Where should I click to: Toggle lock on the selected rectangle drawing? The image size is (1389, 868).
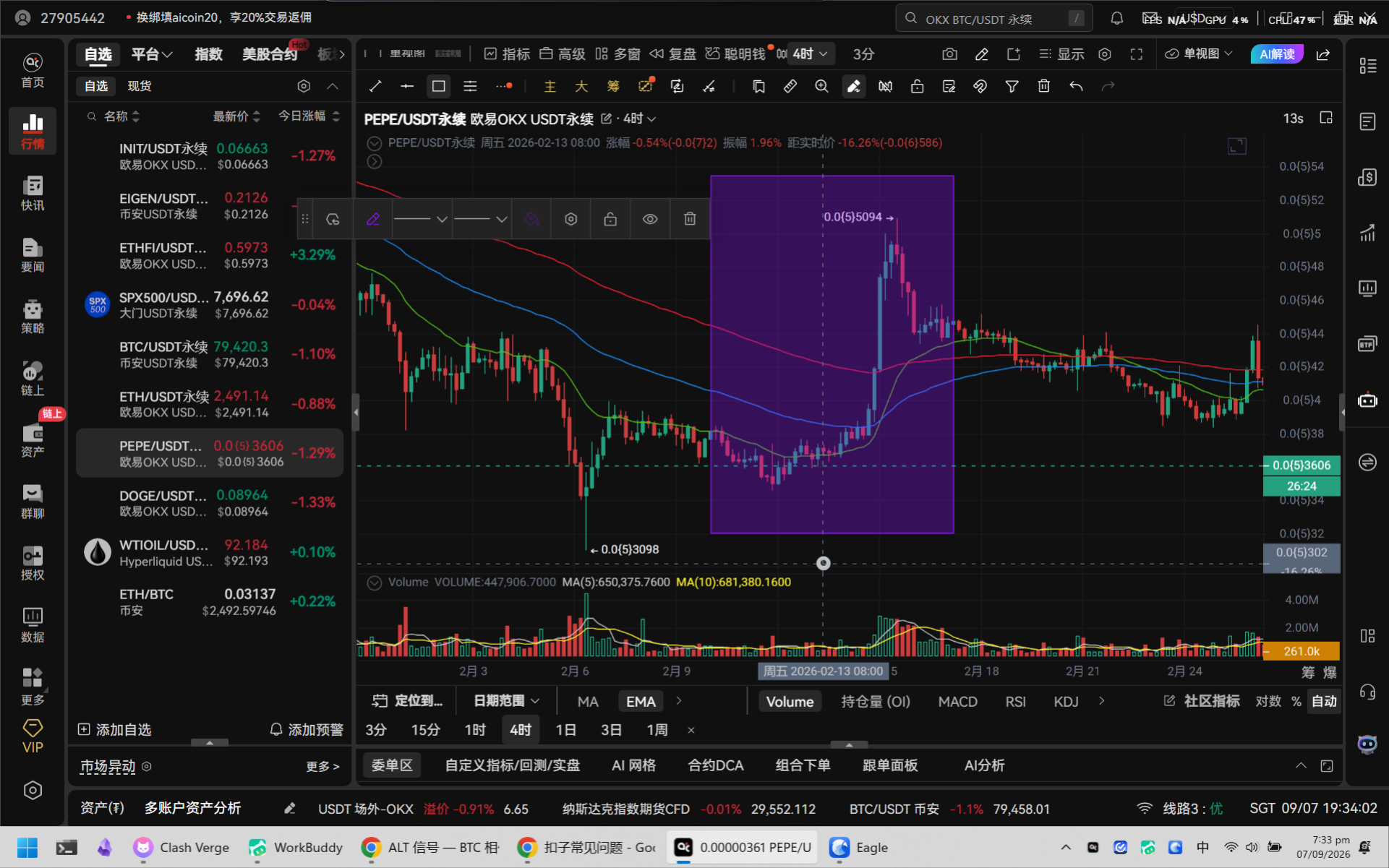tap(610, 219)
